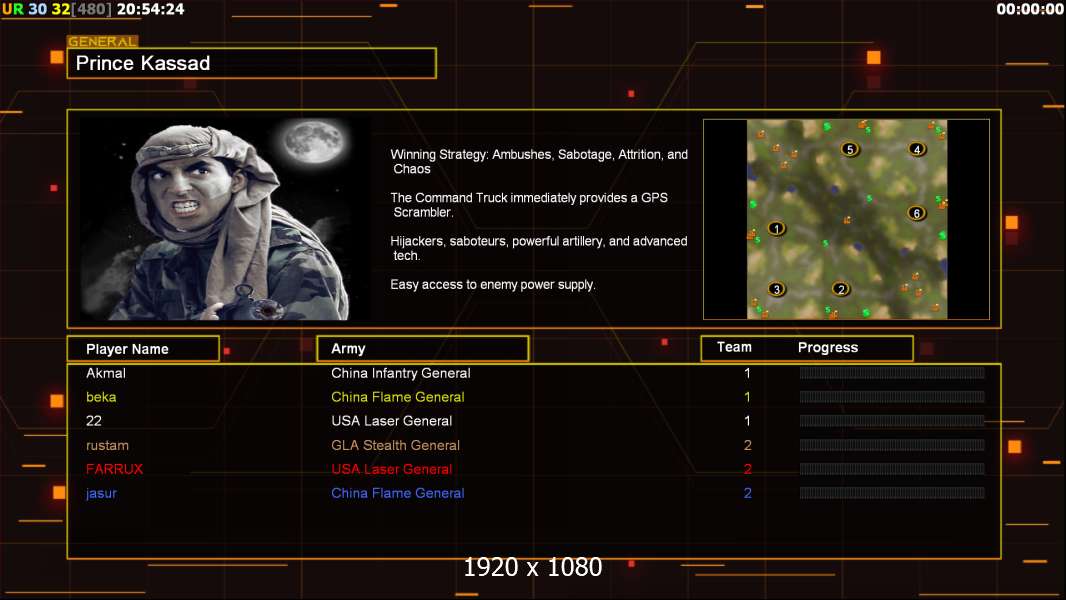Click beka's China Flame General army
This screenshot has width=1066, height=600.
tap(398, 397)
